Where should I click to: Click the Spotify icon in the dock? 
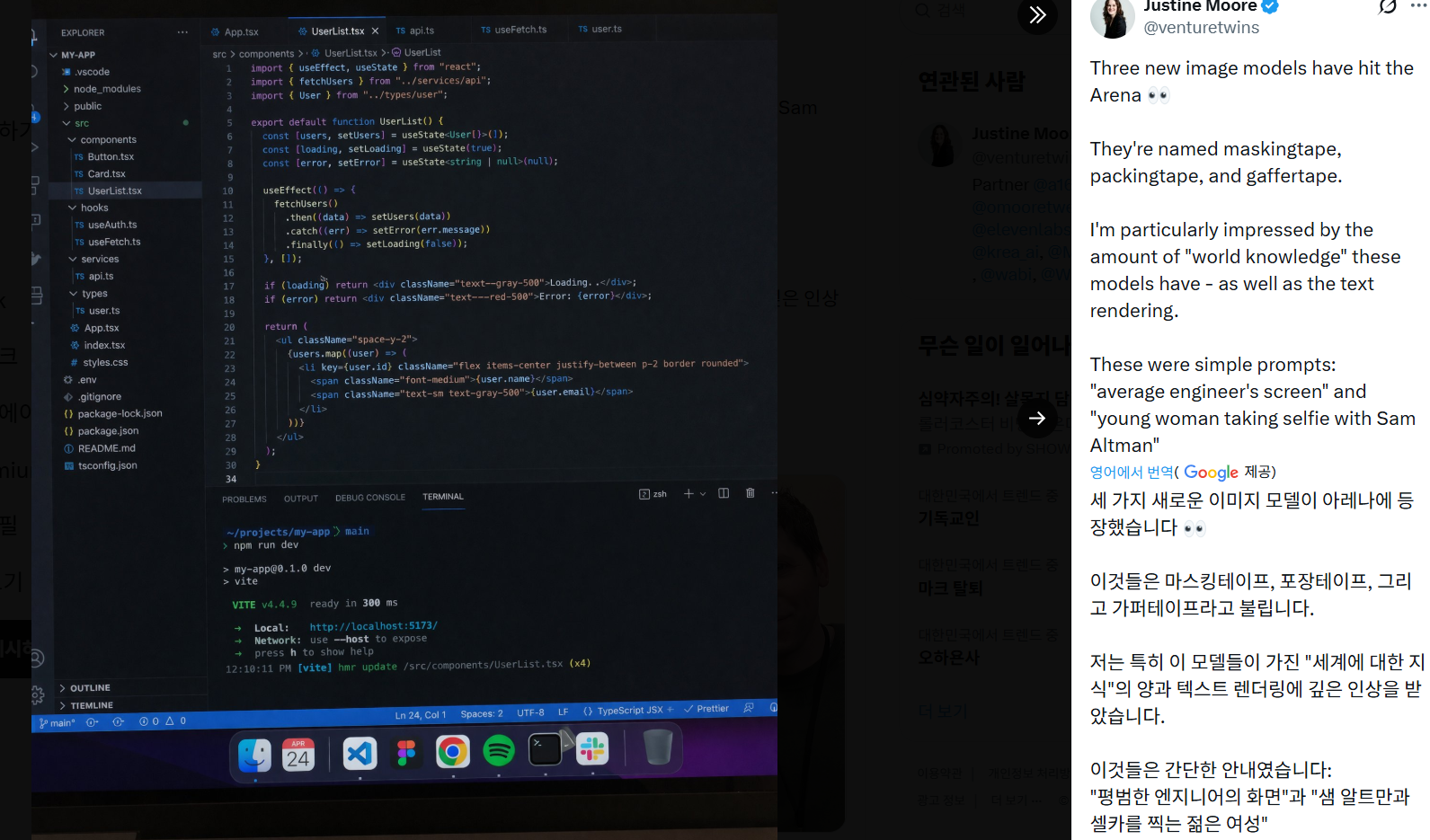(x=499, y=750)
